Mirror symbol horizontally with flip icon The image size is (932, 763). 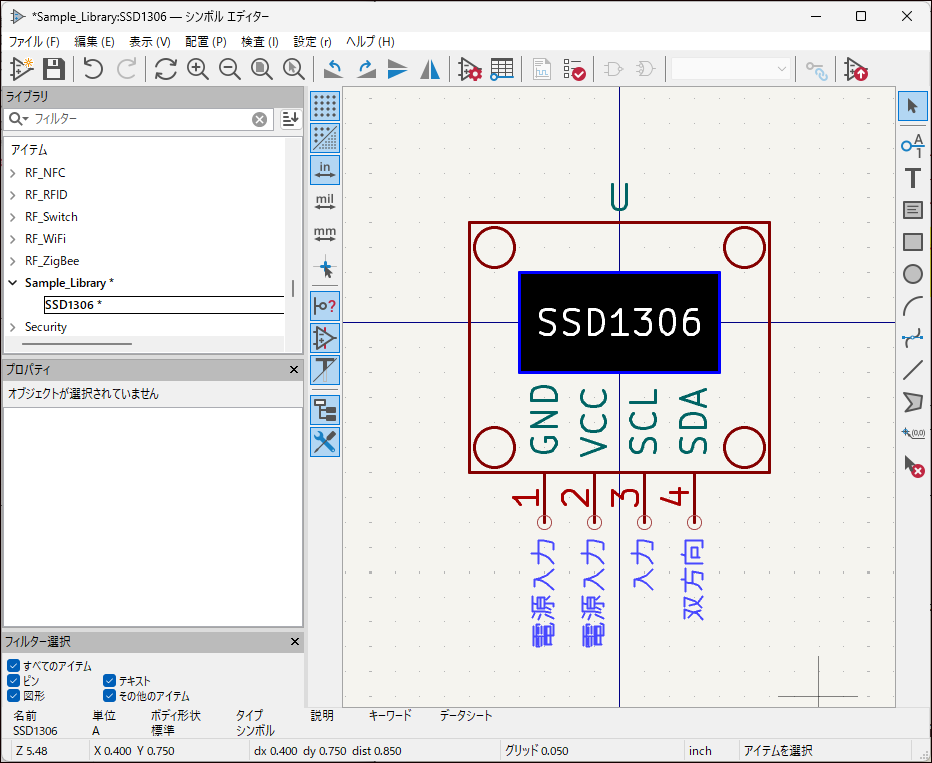tap(430, 69)
